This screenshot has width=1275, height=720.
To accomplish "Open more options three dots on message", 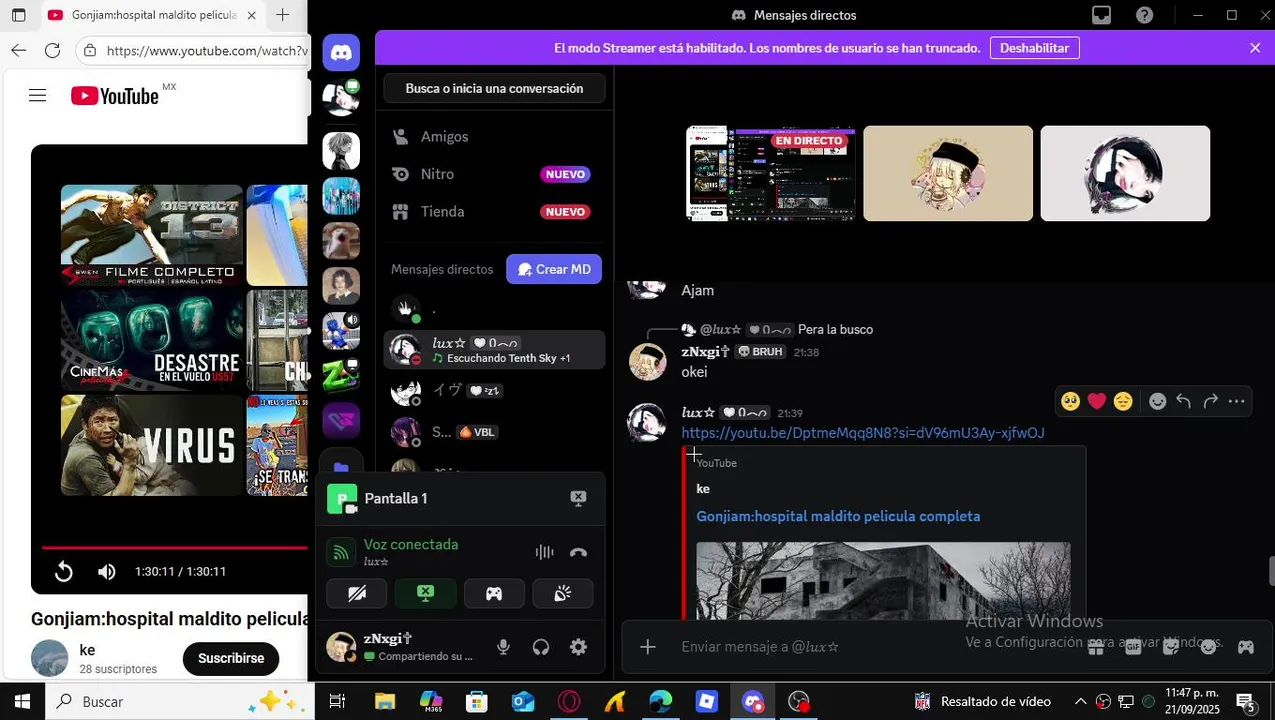I will (1236, 401).
